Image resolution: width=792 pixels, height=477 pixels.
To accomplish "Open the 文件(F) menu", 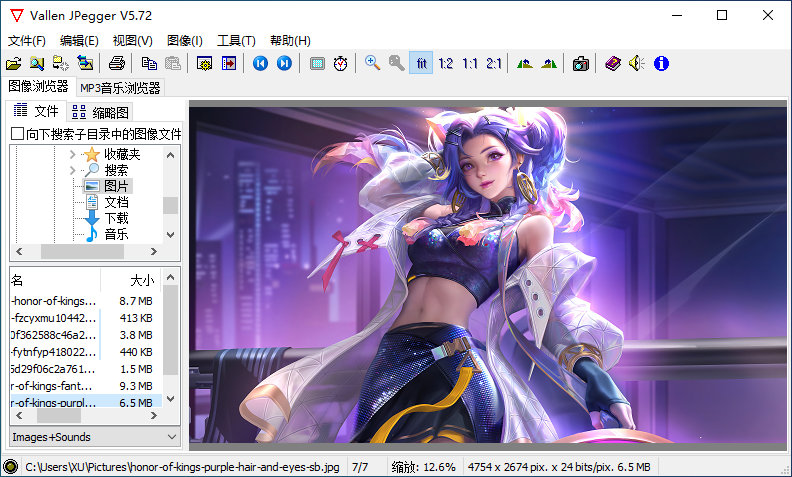I will (x=27, y=40).
